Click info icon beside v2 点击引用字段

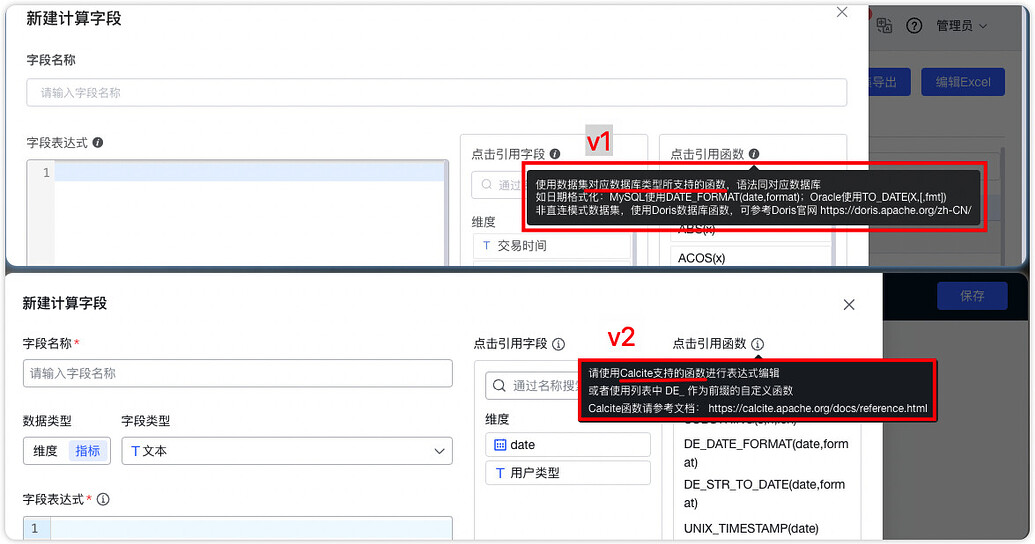click(x=558, y=344)
